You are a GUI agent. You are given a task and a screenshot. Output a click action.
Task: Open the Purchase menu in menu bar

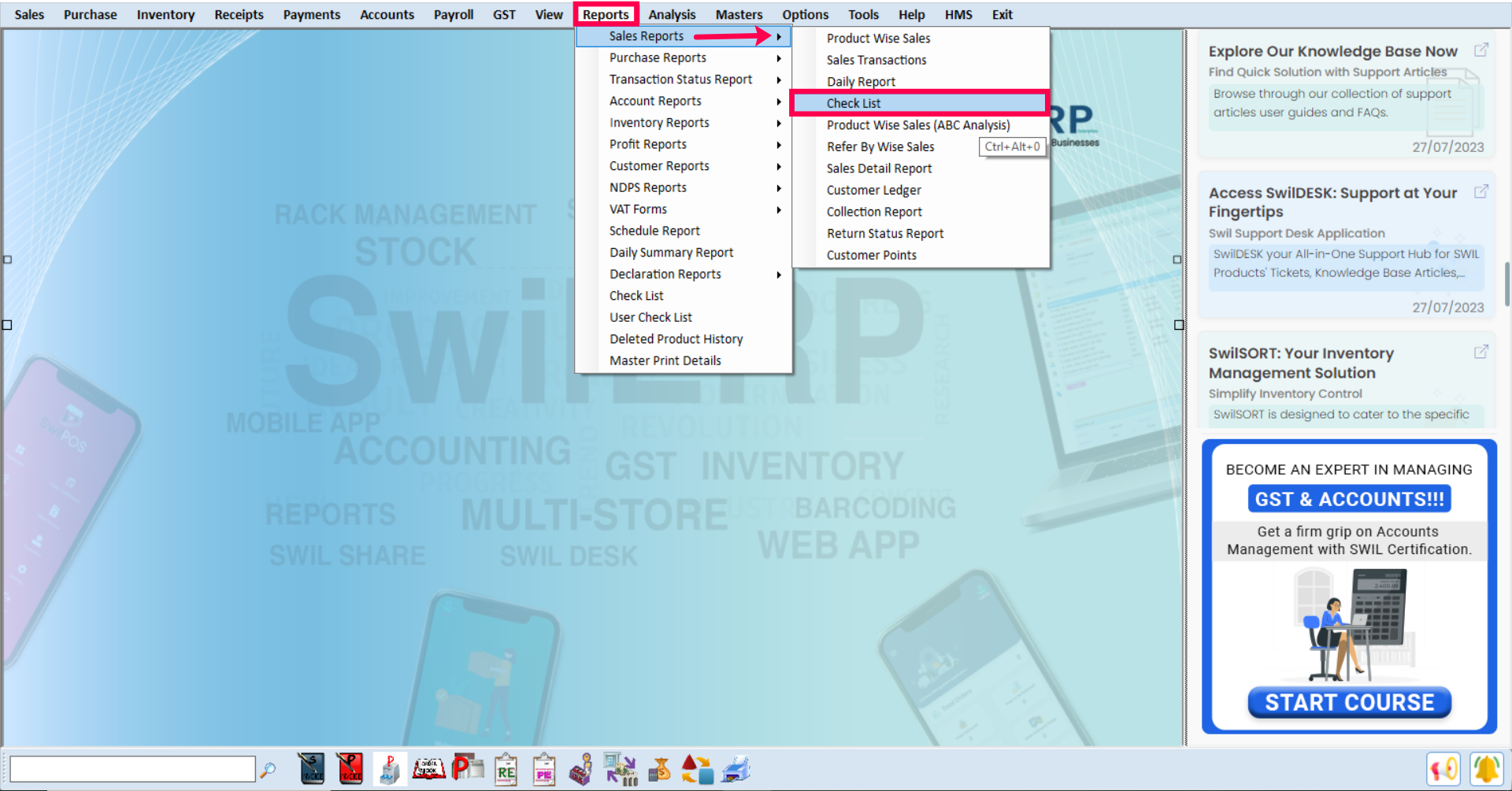90,14
